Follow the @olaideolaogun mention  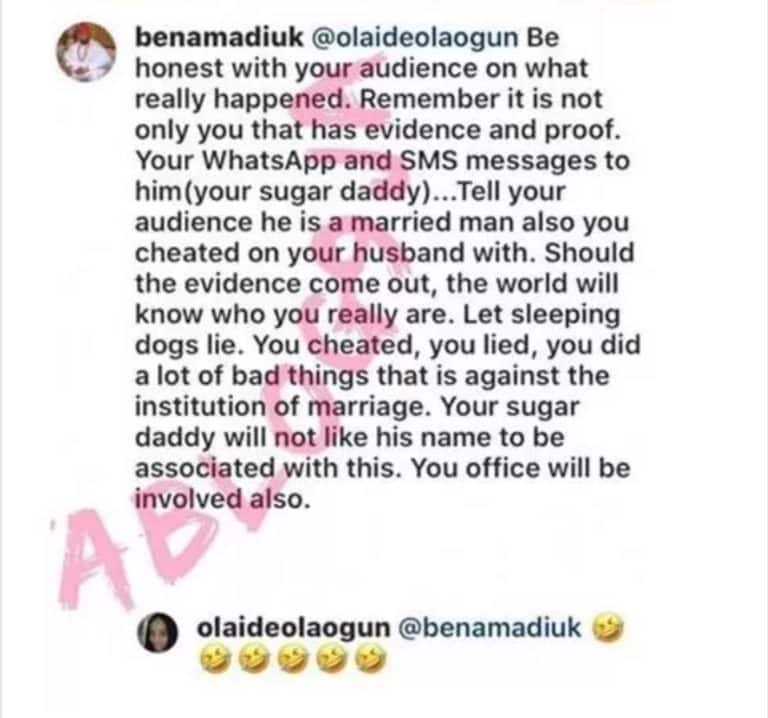415,39
